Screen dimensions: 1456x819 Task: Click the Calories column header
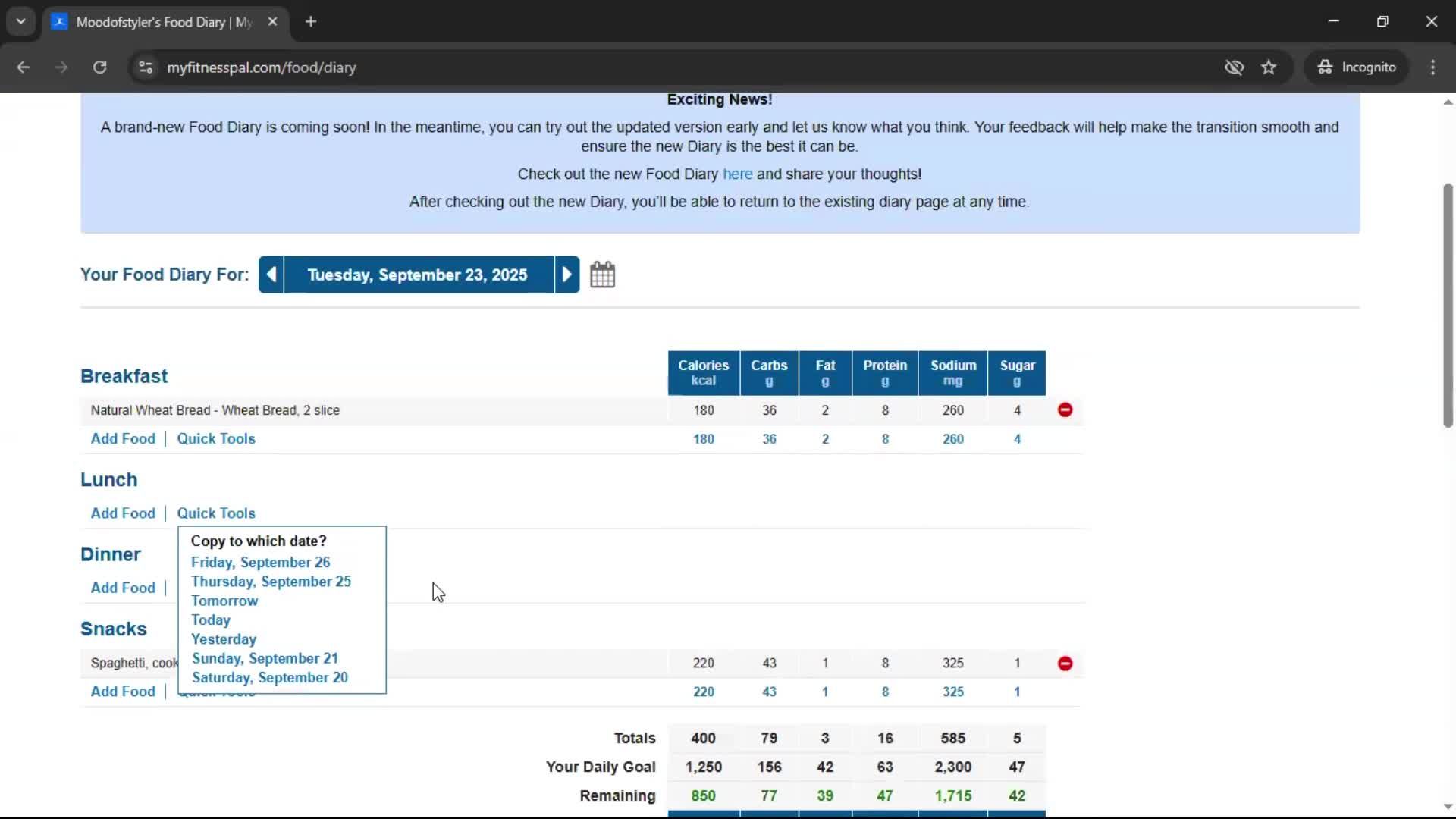pyautogui.click(x=703, y=373)
